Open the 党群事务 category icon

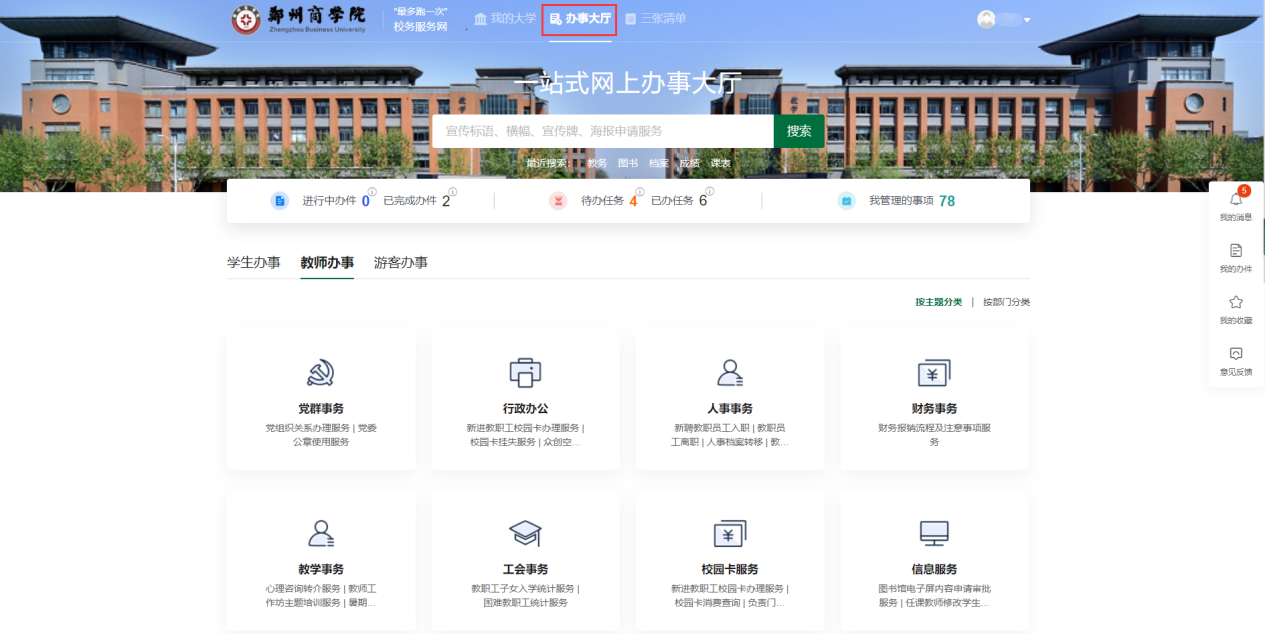click(320, 373)
